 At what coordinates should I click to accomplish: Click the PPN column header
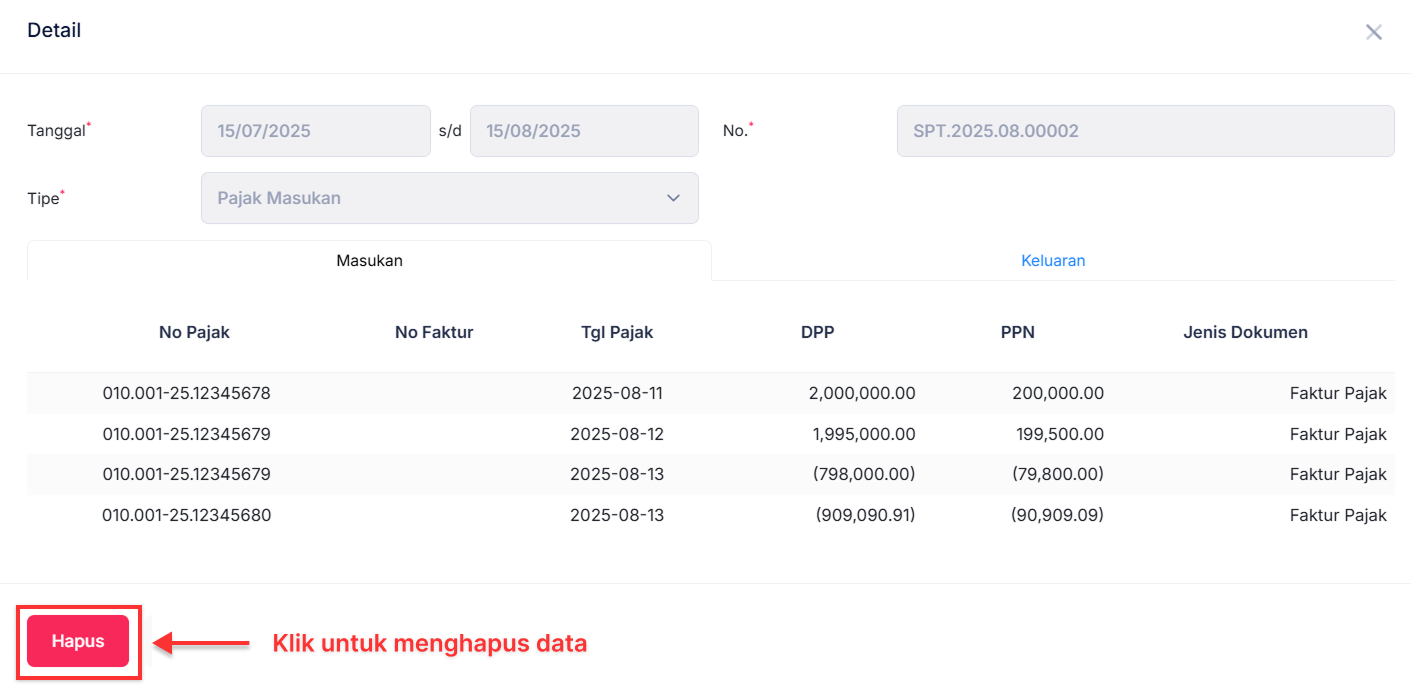click(x=1017, y=331)
